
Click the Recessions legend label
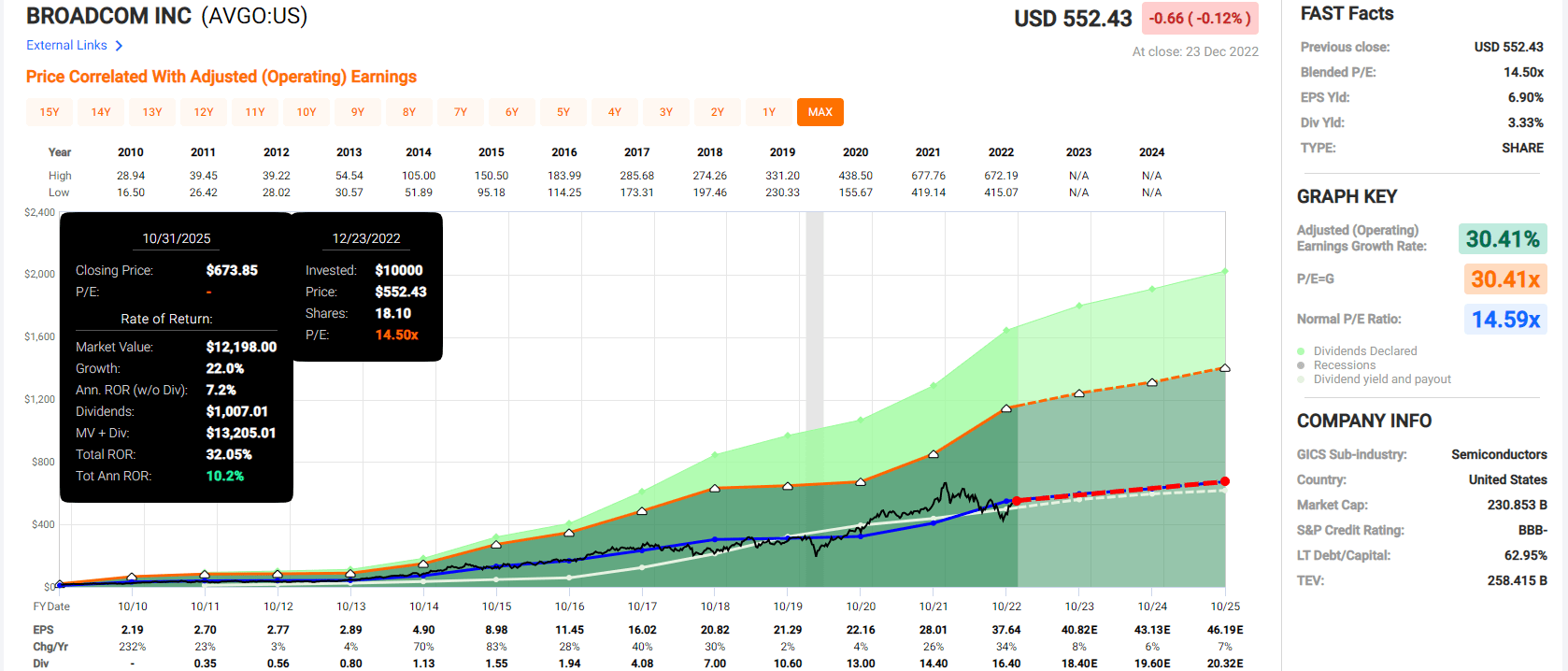tap(1345, 365)
